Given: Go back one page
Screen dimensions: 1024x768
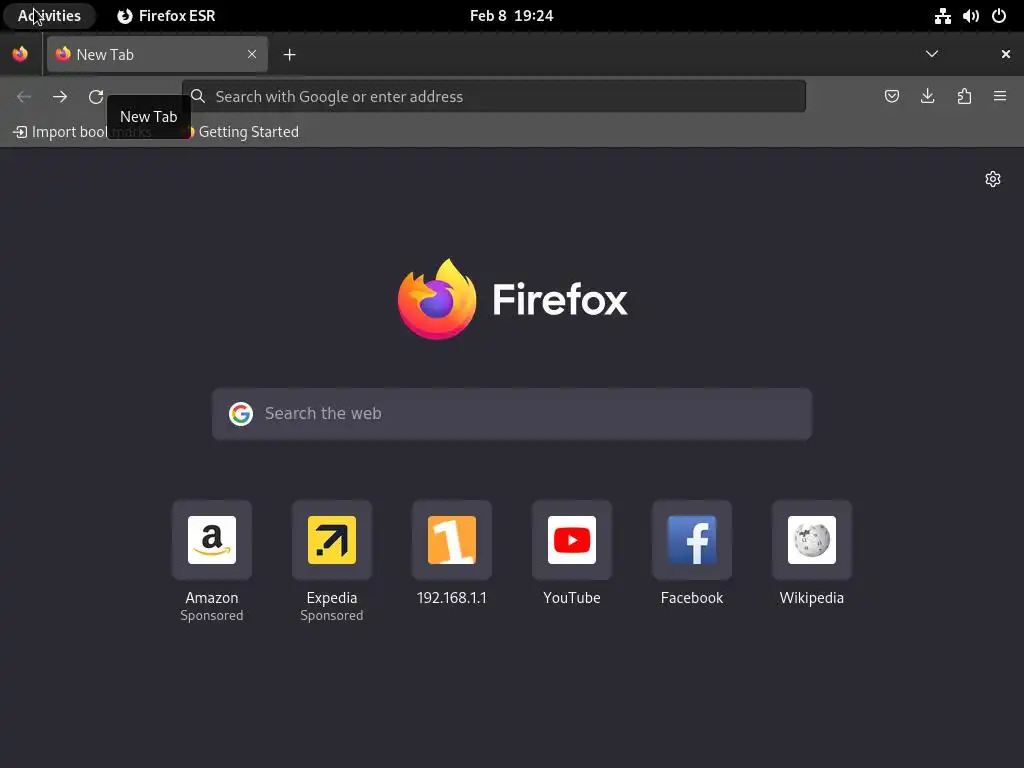Looking at the screenshot, I should 24,97.
